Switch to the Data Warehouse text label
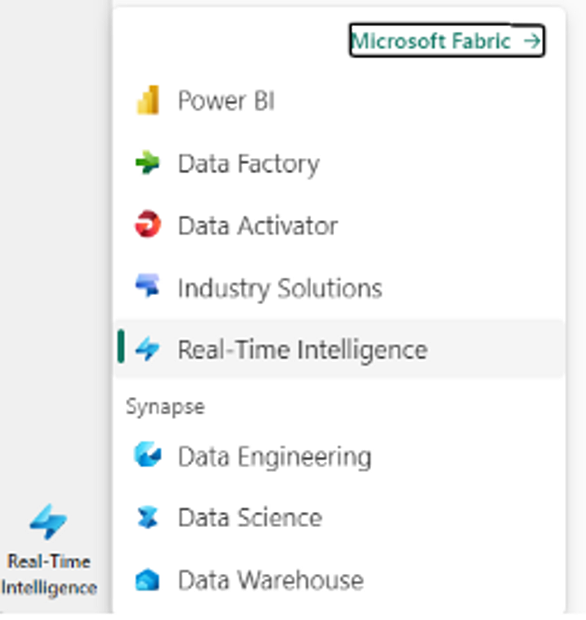The height and width of the screenshot is (620, 586). [x=271, y=580]
